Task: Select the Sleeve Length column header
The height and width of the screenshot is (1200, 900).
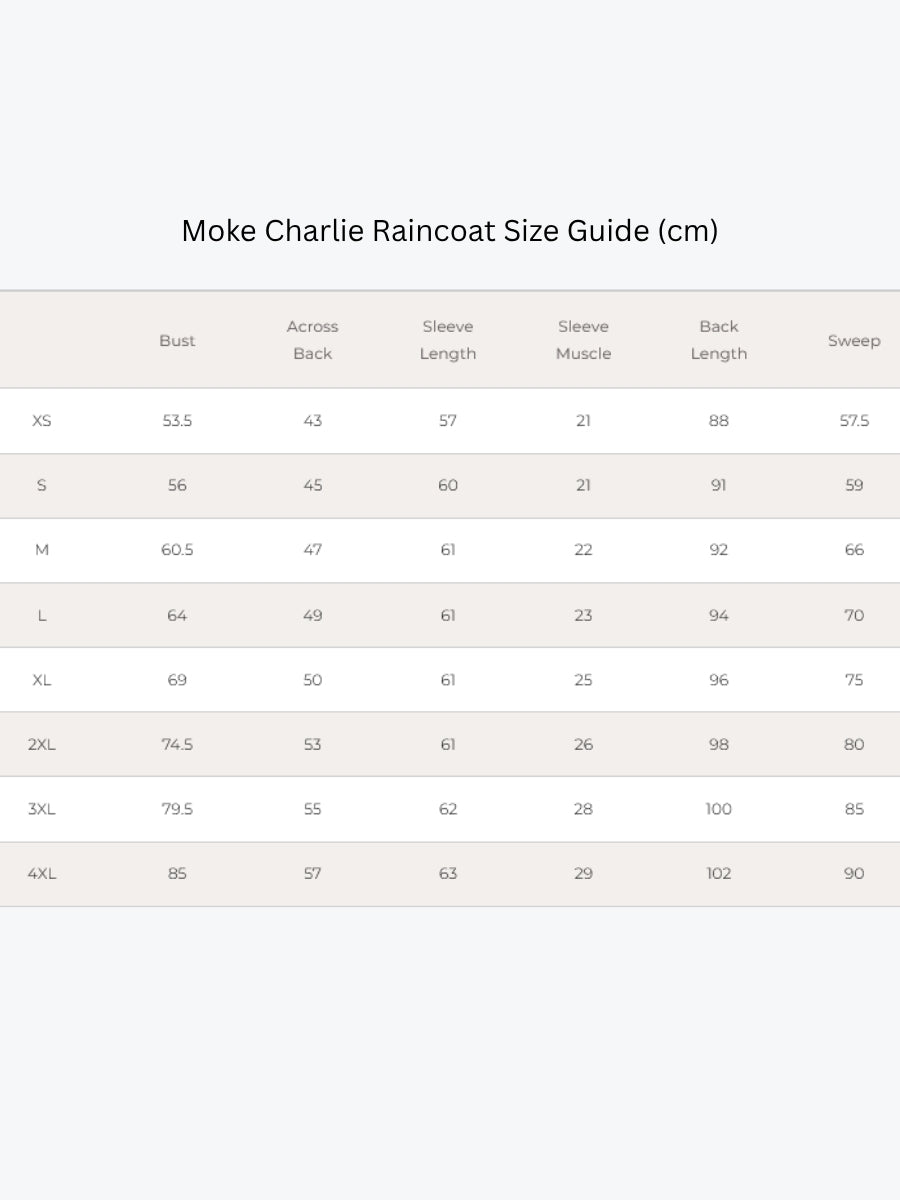Action: (x=448, y=340)
